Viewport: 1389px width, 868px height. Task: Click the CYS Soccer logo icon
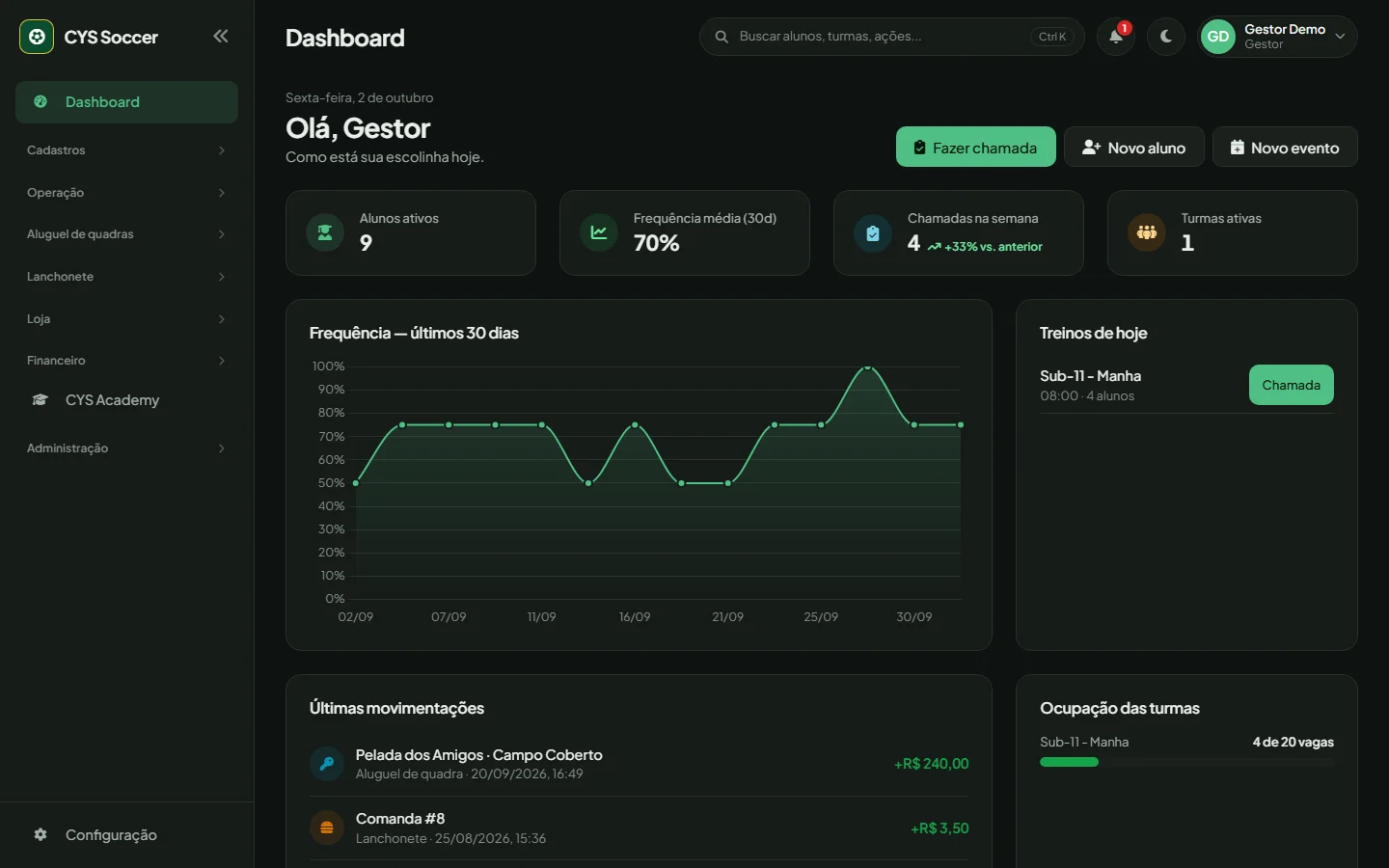37,37
